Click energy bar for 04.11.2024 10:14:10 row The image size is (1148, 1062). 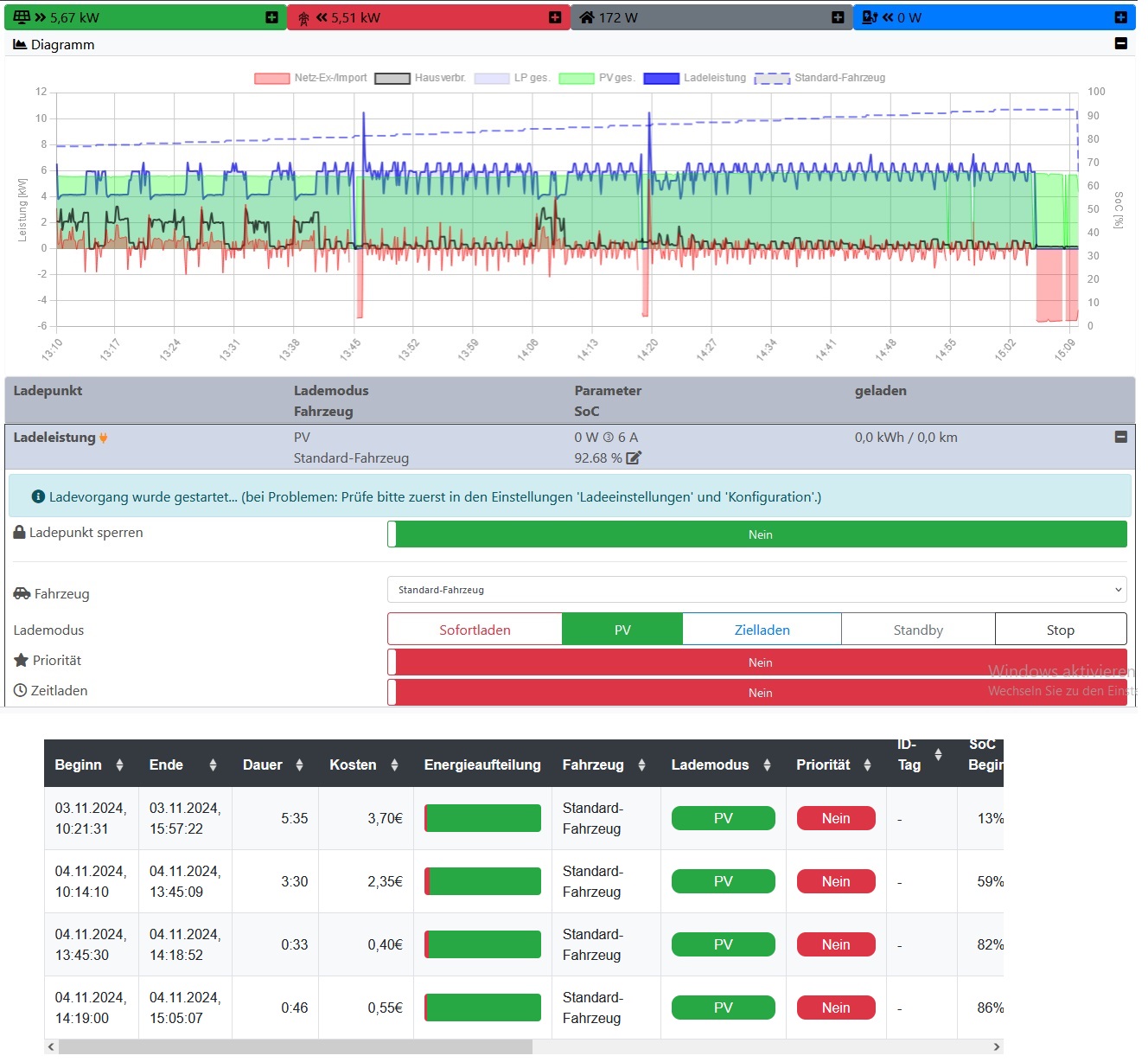[482, 881]
